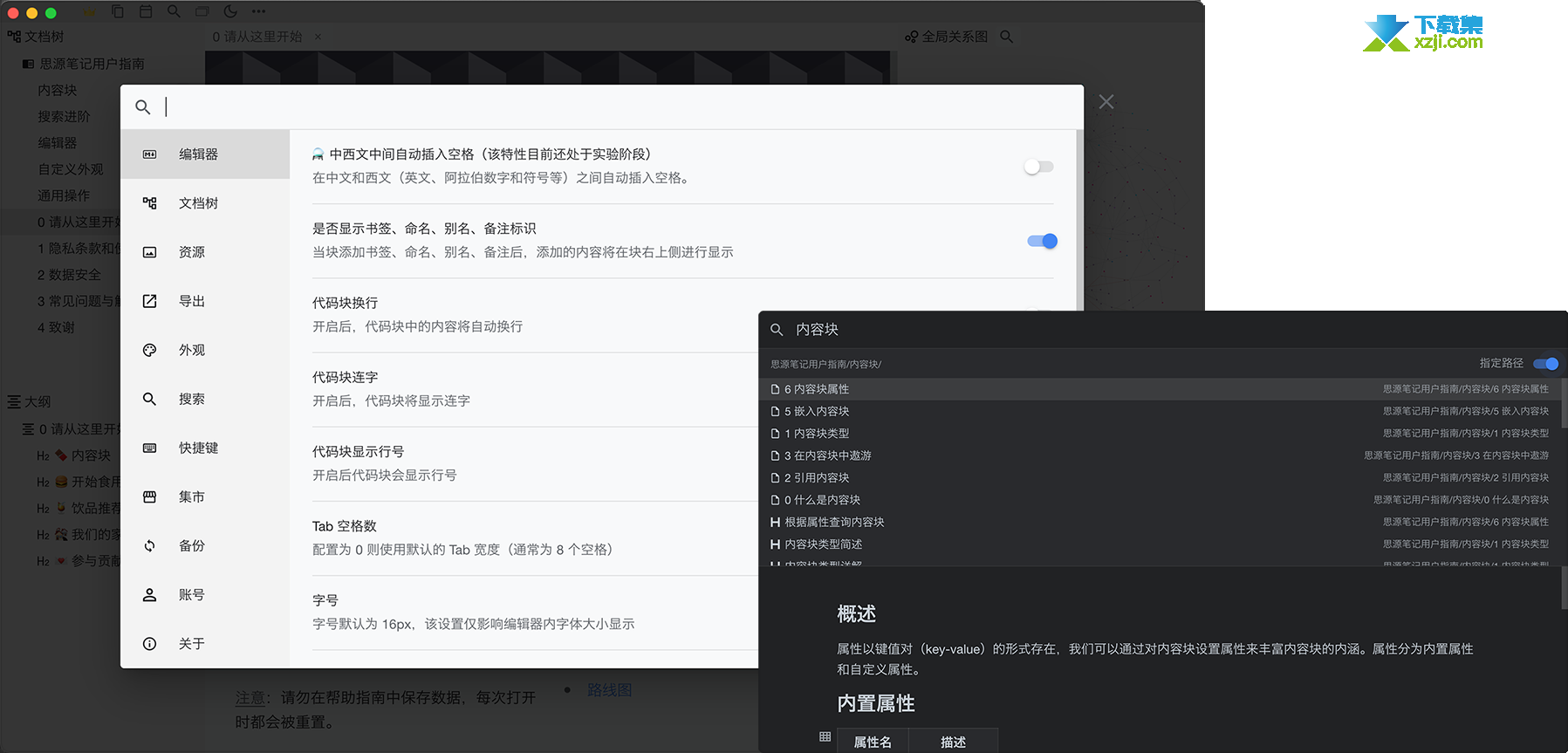Click the settings dialog scrollbar
Viewport: 1568px width, 753px height.
pyautogui.click(x=1079, y=220)
